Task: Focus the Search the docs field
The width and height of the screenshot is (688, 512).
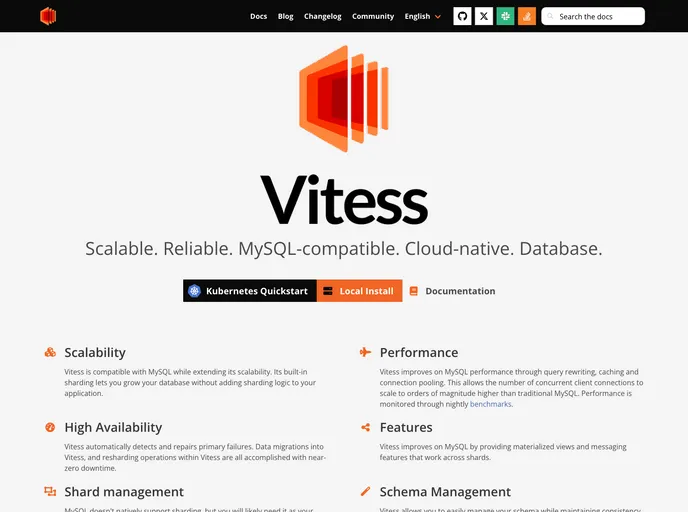Action: 593,16
